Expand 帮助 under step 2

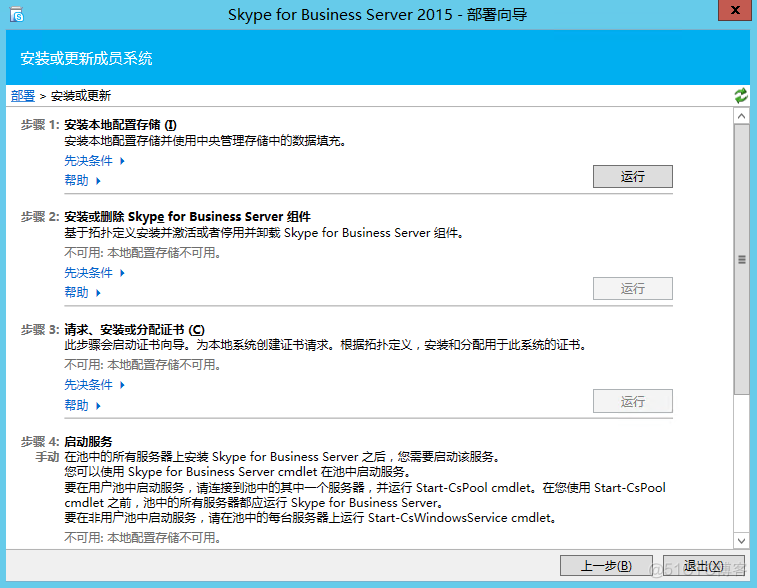83,293
